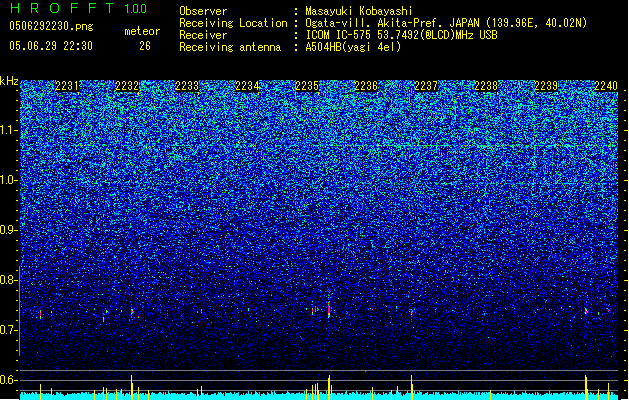Click the meteor label
Image resolution: width=629 pixels, height=400 pixels.
[x=142, y=31]
